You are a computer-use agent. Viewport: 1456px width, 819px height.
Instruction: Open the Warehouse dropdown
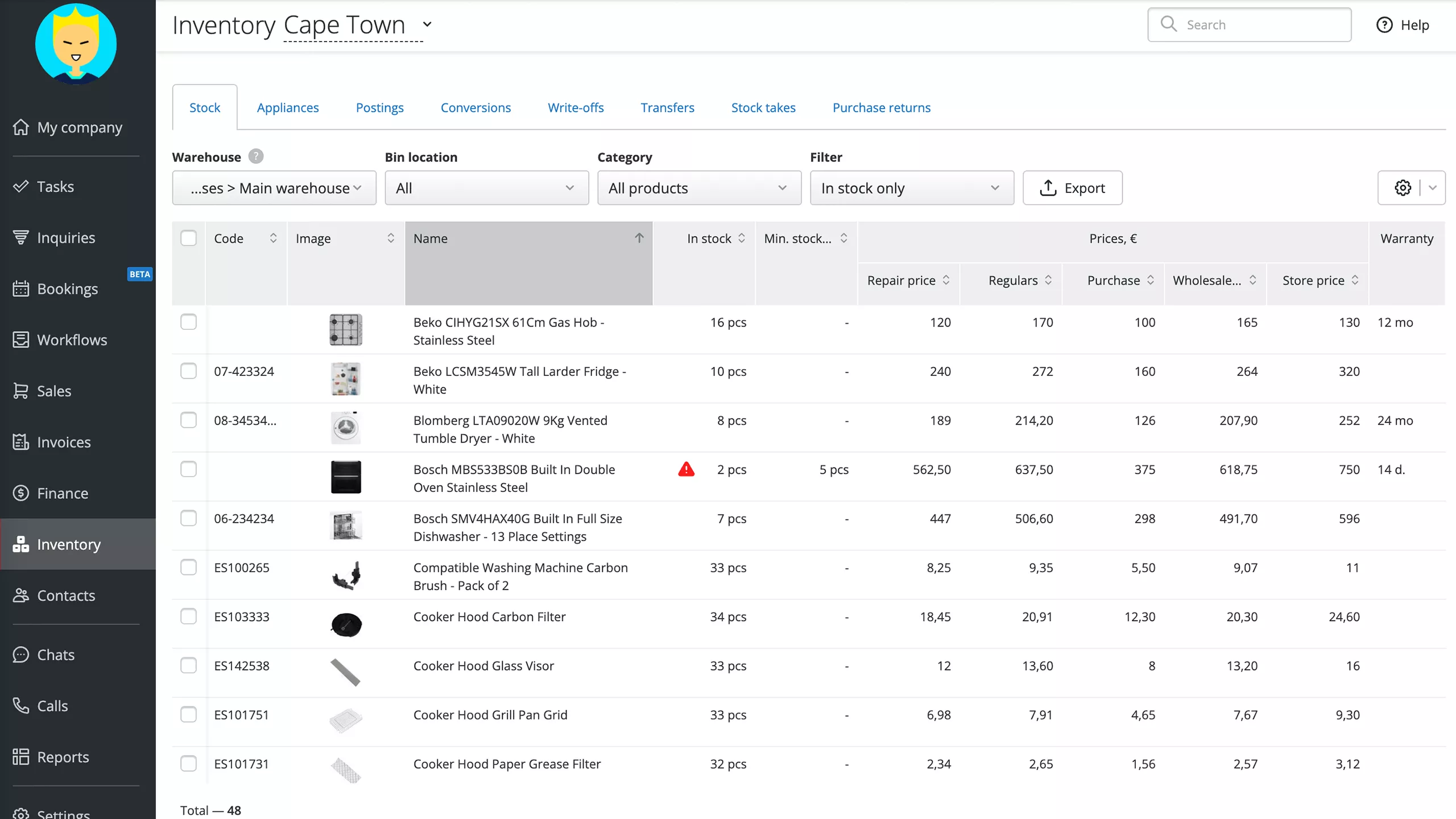click(274, 188)
